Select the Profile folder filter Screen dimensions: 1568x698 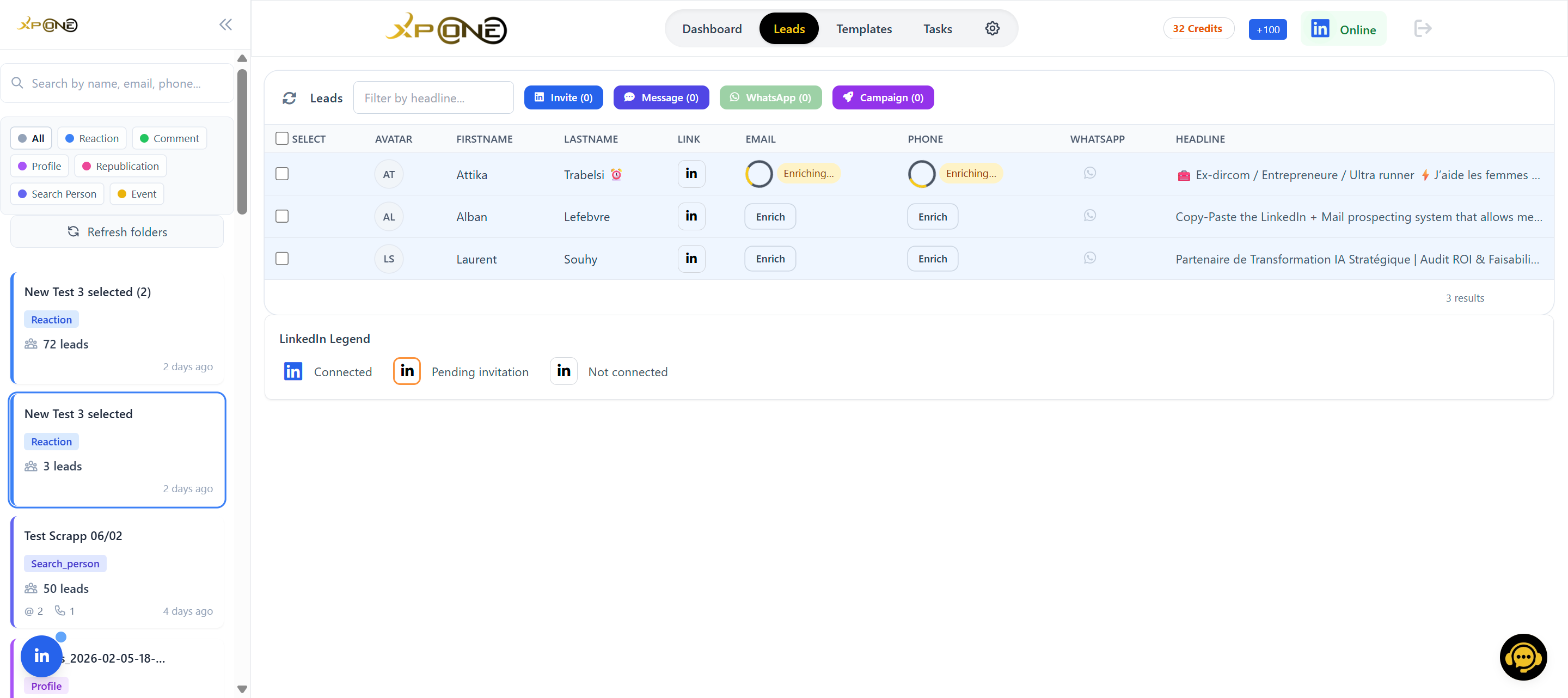[40, 166]
